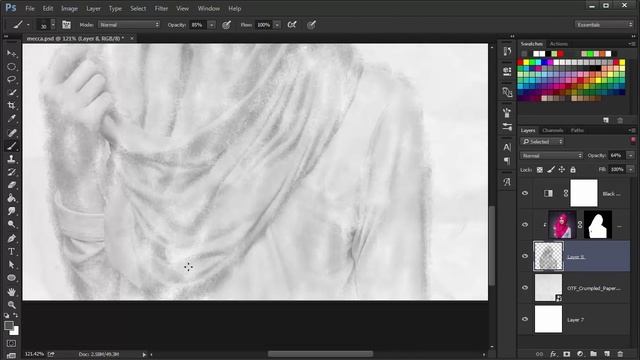Viewport: 640px width, 360px height.
Task: Open the Essentials workspace dropdown
Action: [604, 25]
